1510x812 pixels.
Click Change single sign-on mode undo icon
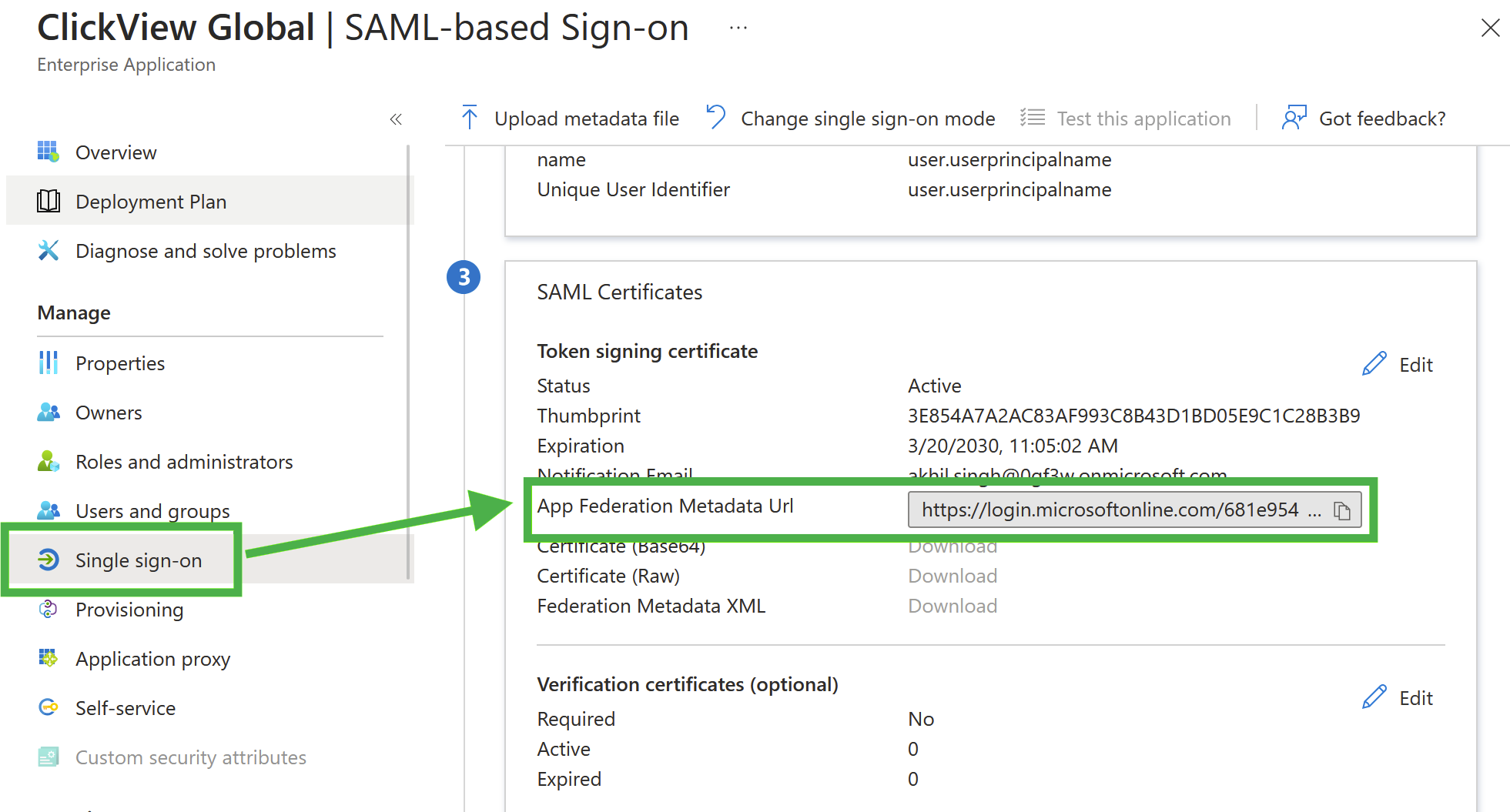coord(716,118)
